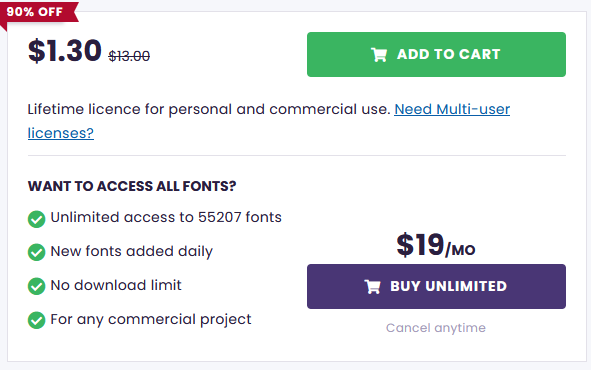The width and height of the screenshot is (591, 370).
Task: Click the New fonts added daily text
Action: pyautogui.click(x=132, y=251)
